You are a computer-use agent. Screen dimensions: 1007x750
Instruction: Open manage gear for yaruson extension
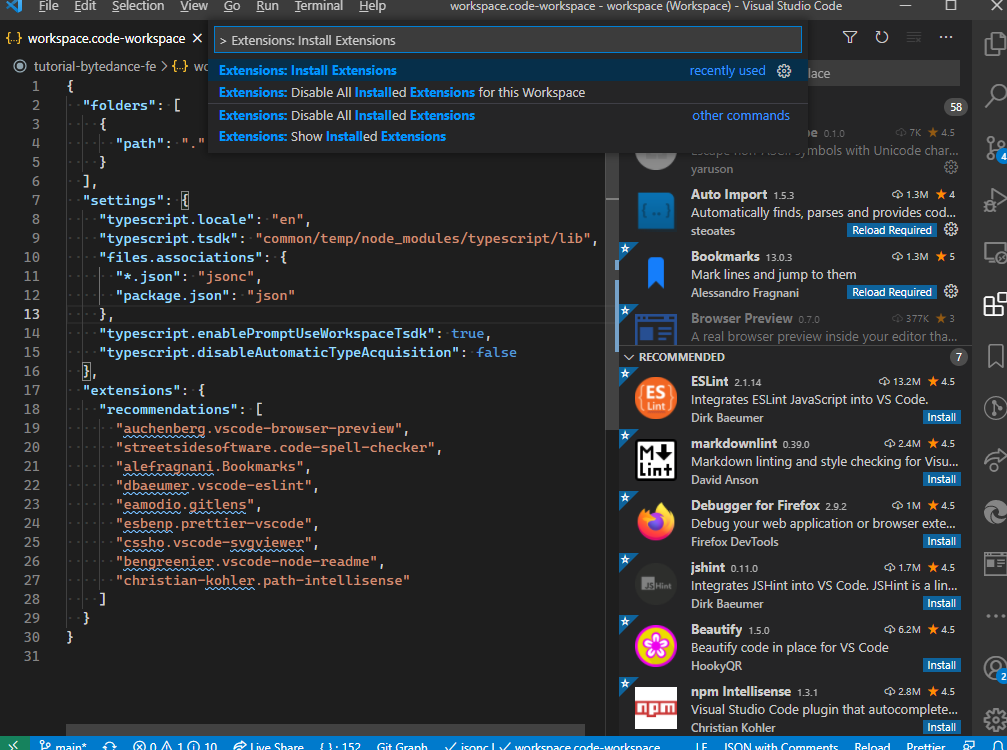(951, 168)
